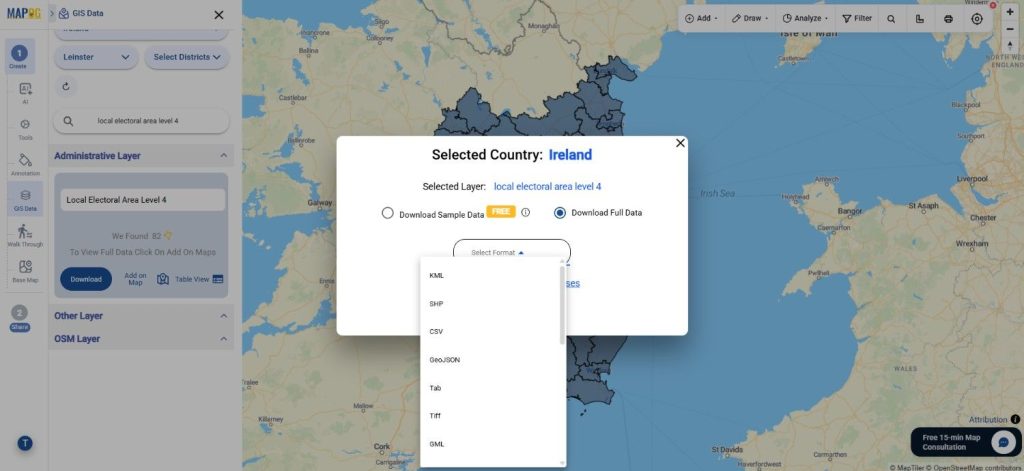Image resolution: width=1024 pixels, height=471 pixels.
Task: Expand the Other Layer section
Action: point(223,316)
